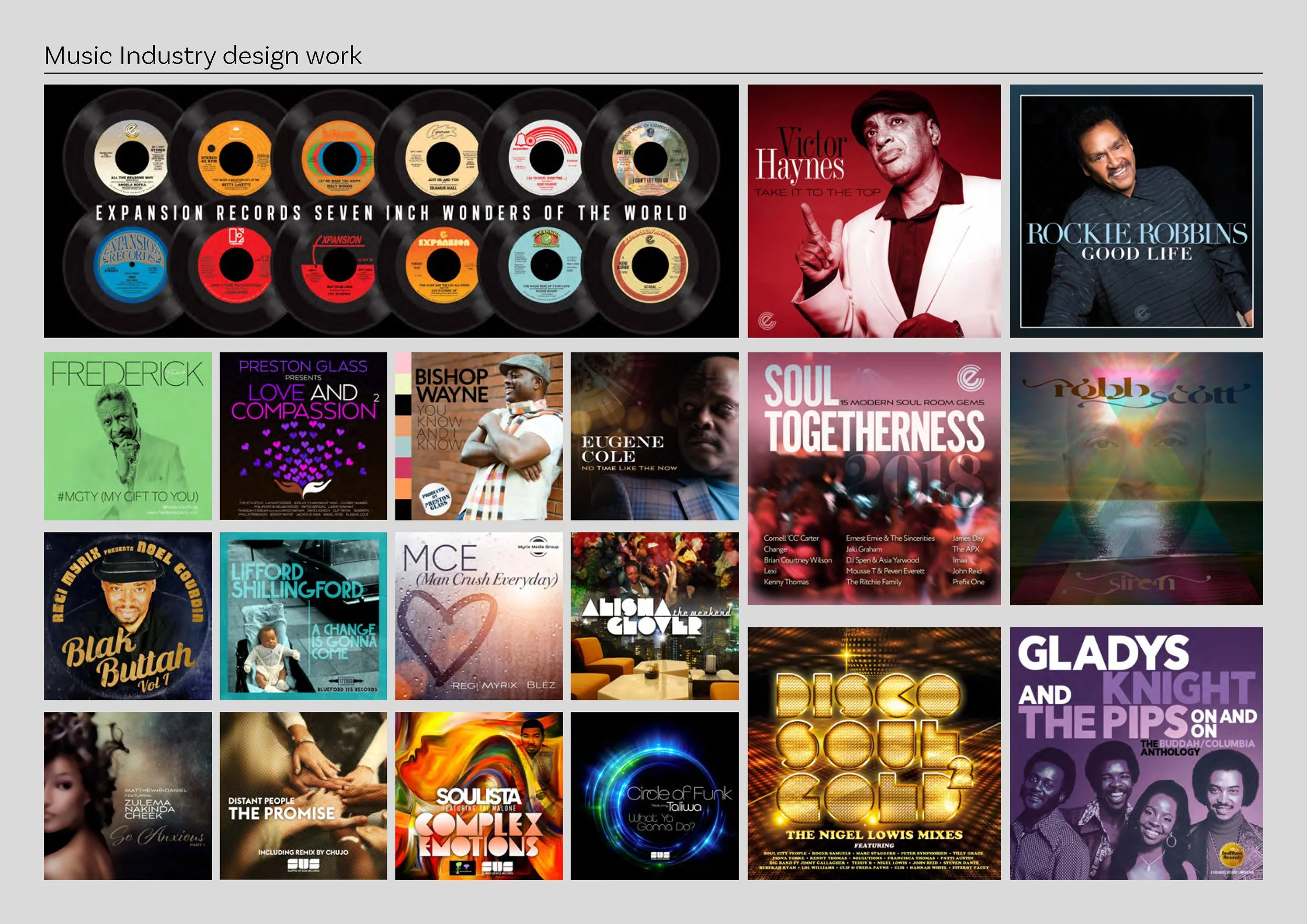Select Preston Glass Love and Compassion cover
Viewport: 1307px width, 924px height.
303,436
